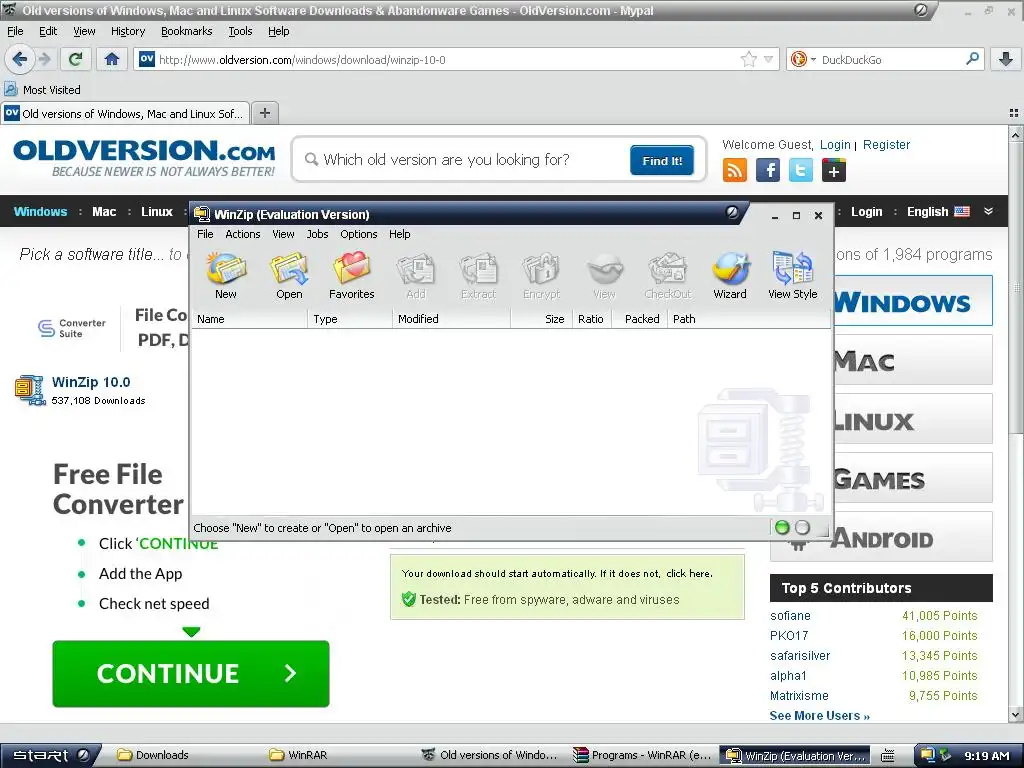Click the Add toolbar icon in WinZip

click(x=415, y=276)
